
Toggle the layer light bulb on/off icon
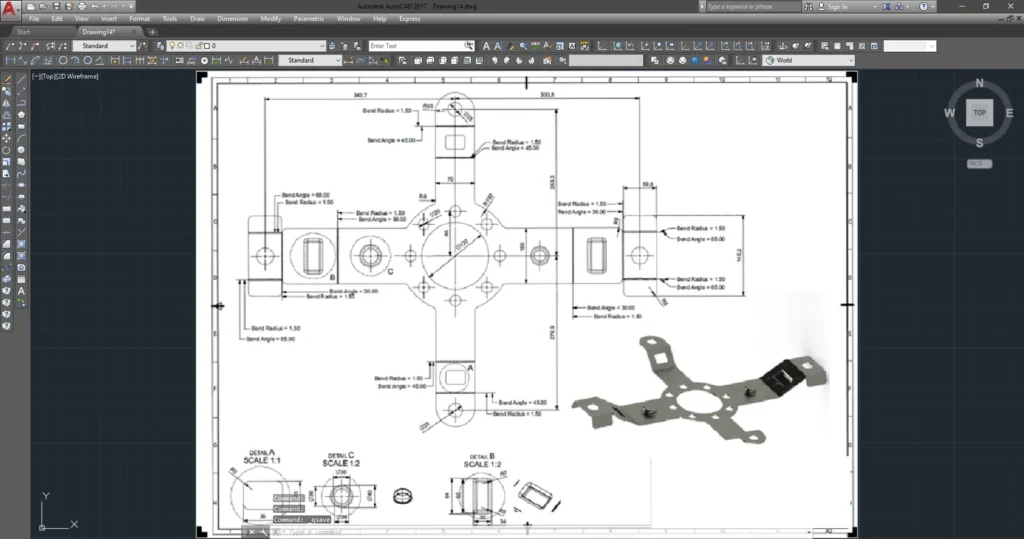tap(172, 46)
